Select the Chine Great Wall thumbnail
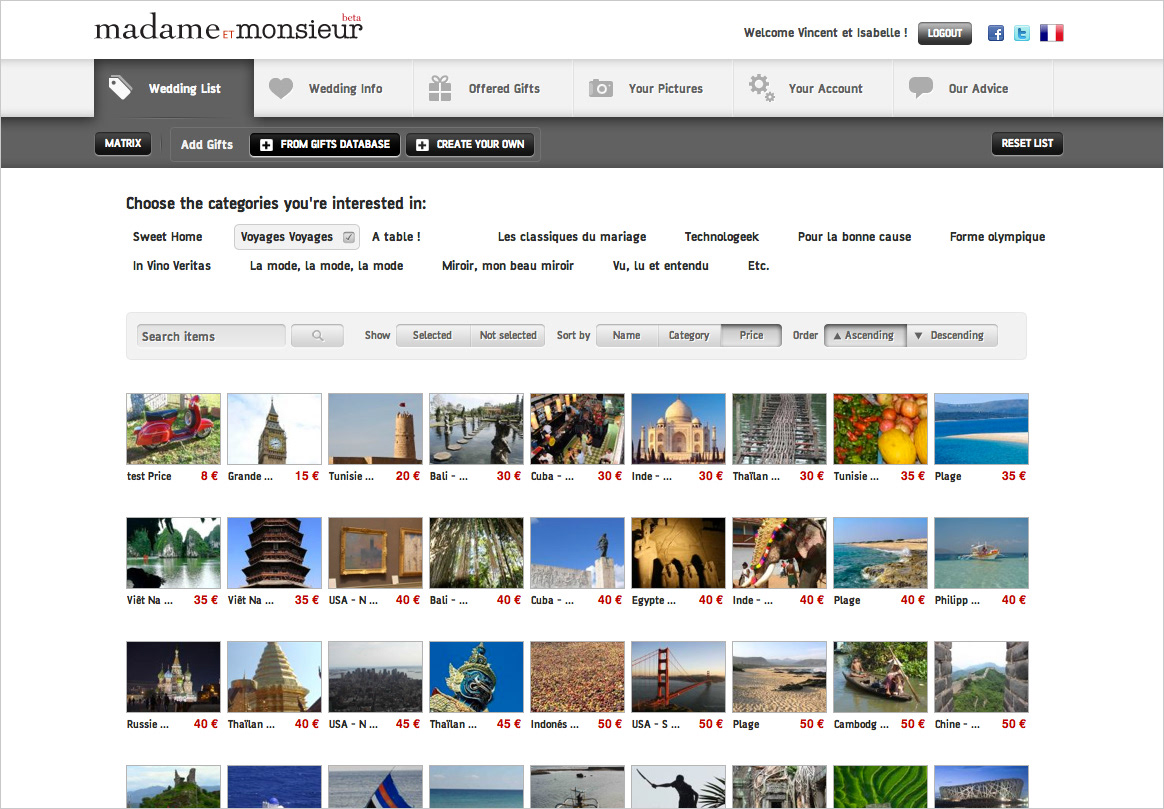1164x809 pixels. click(x=981, y=677)
